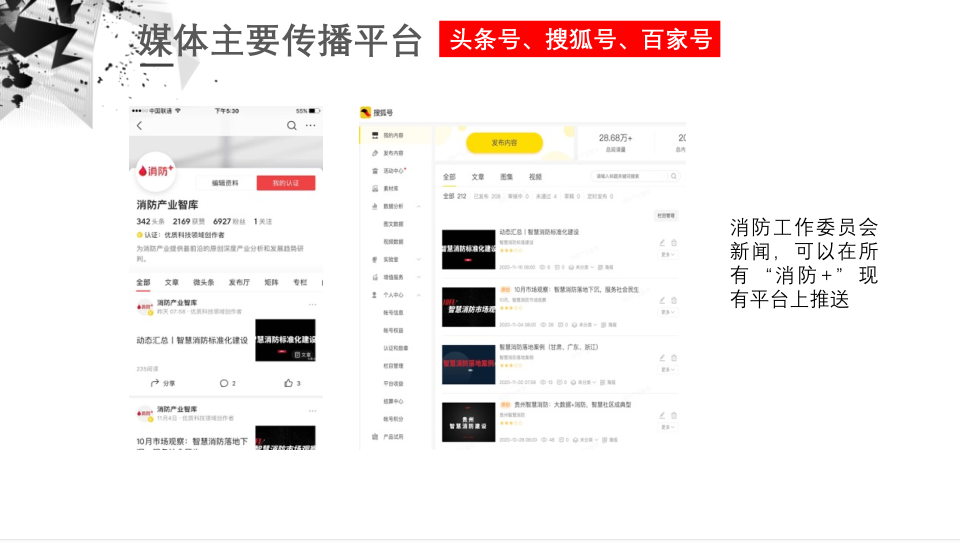The image size is (960, 542).
Task: Click the 编辑资料 button
Action: pos(225,183)
